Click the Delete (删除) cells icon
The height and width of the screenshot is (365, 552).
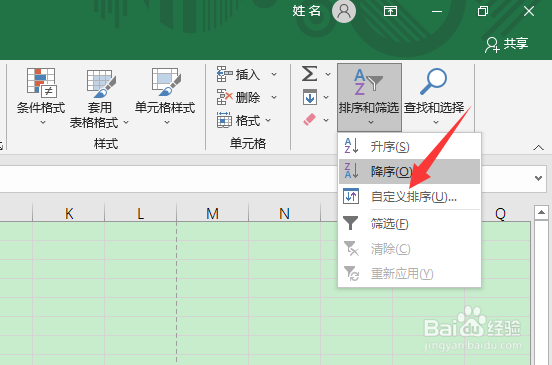click(224, 97)
